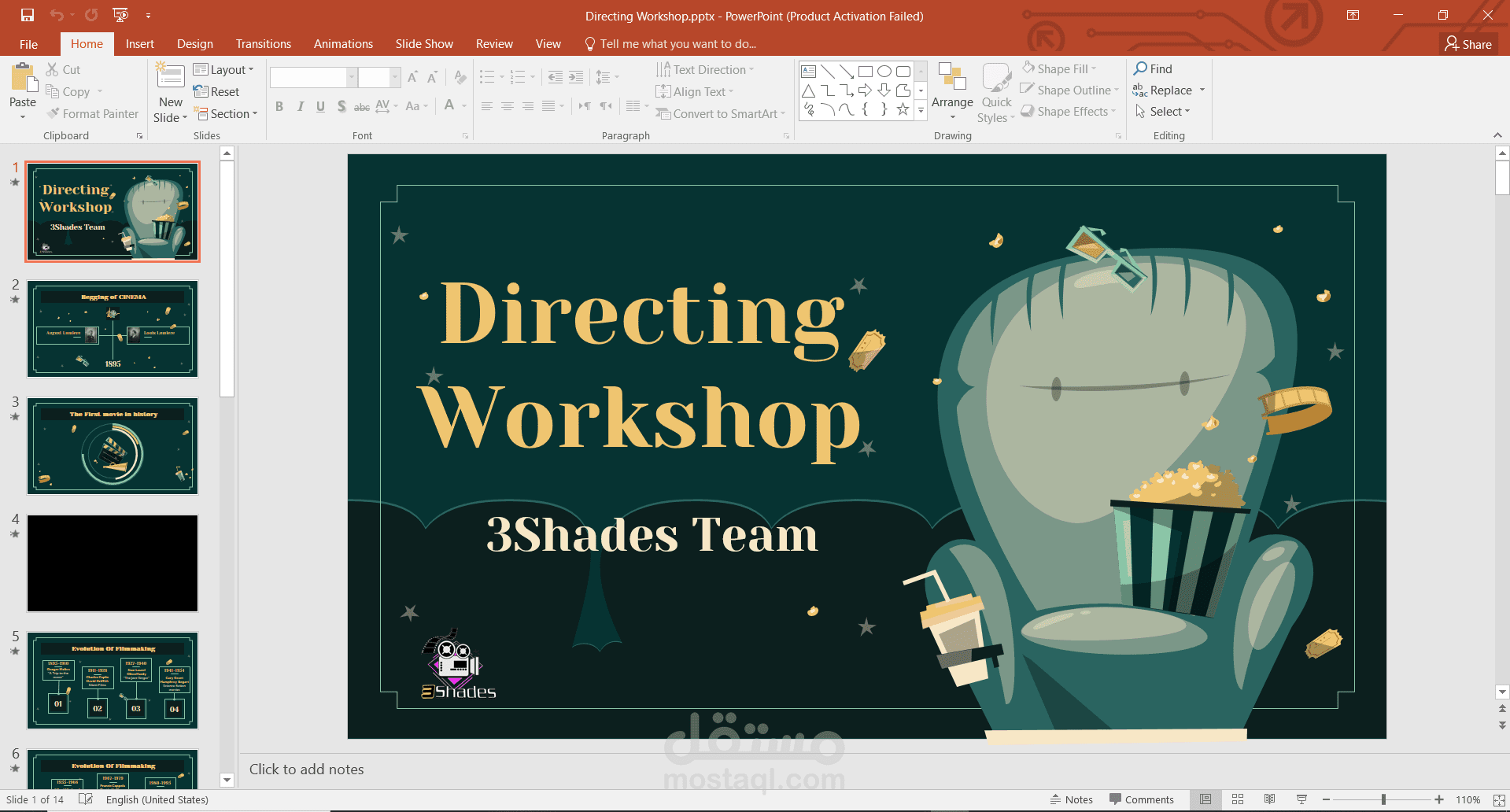Click the Find magnifier icon
1510x812 pixels.
tap(1140, 68)
